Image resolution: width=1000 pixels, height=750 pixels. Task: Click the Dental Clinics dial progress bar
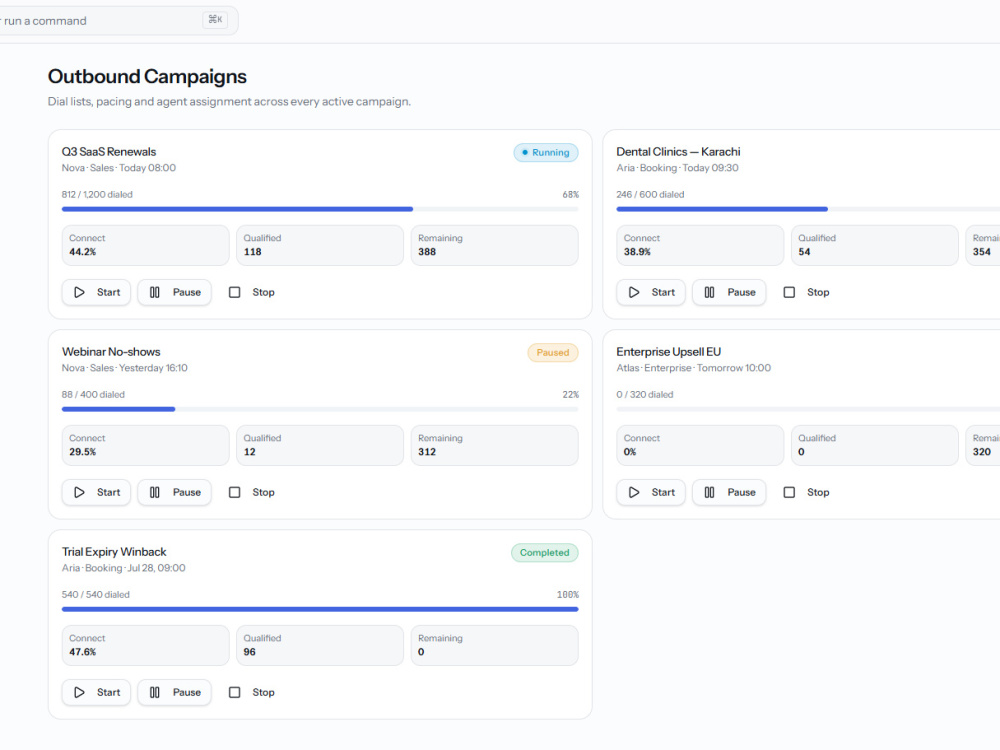pos(808,209)
